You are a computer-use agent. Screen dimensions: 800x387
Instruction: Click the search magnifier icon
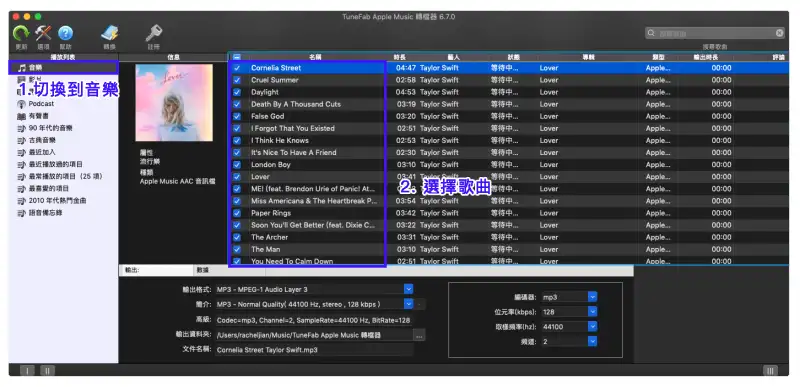(651, 33)
